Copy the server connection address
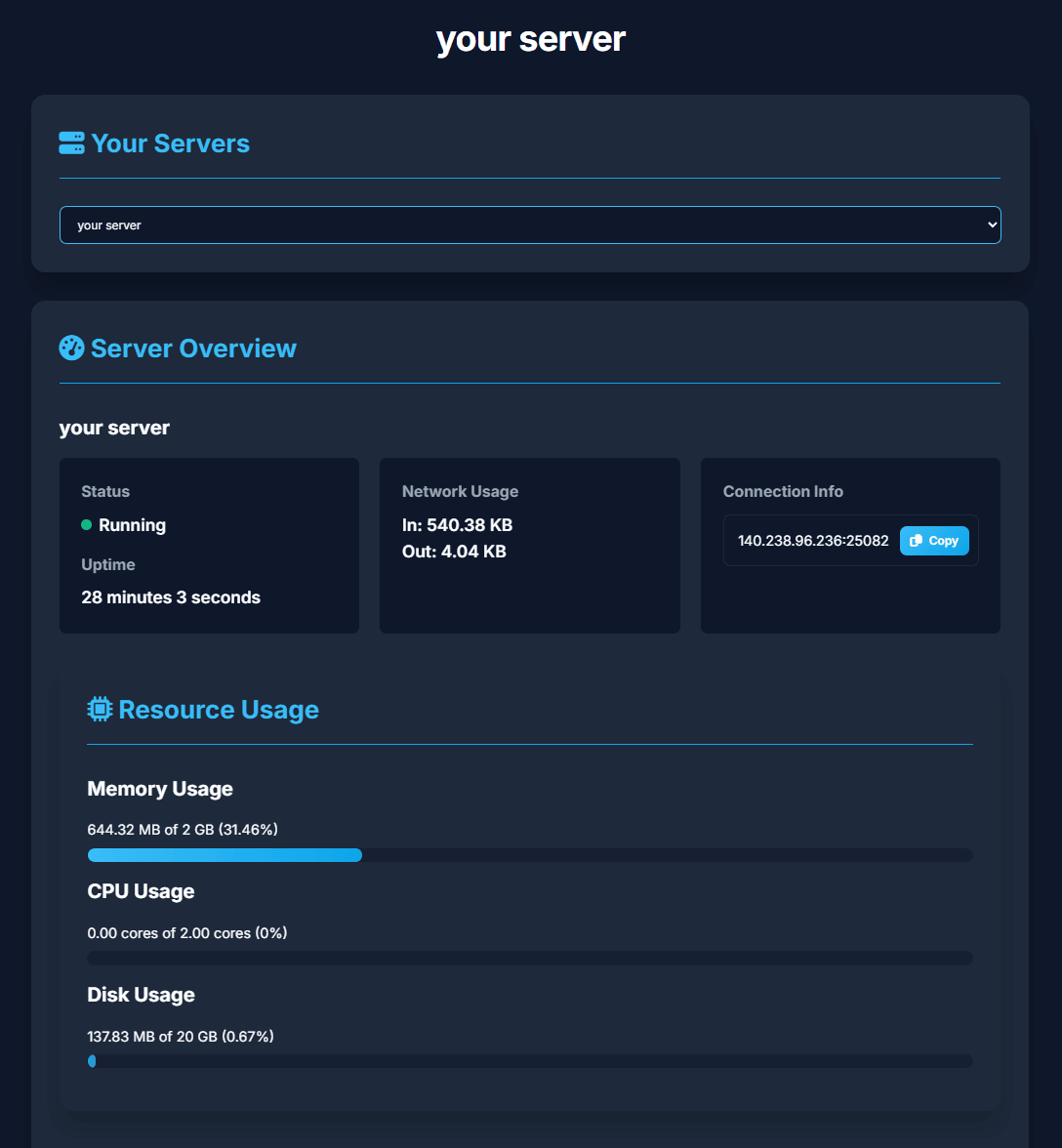The width and height of the screenshot is (1062, 1148). point(934,541)
